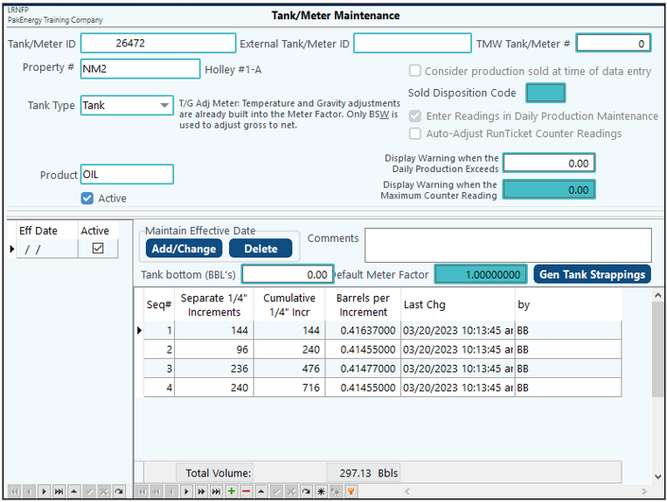Click edit triangle in strapping grid navigator

tap(261, 491)
